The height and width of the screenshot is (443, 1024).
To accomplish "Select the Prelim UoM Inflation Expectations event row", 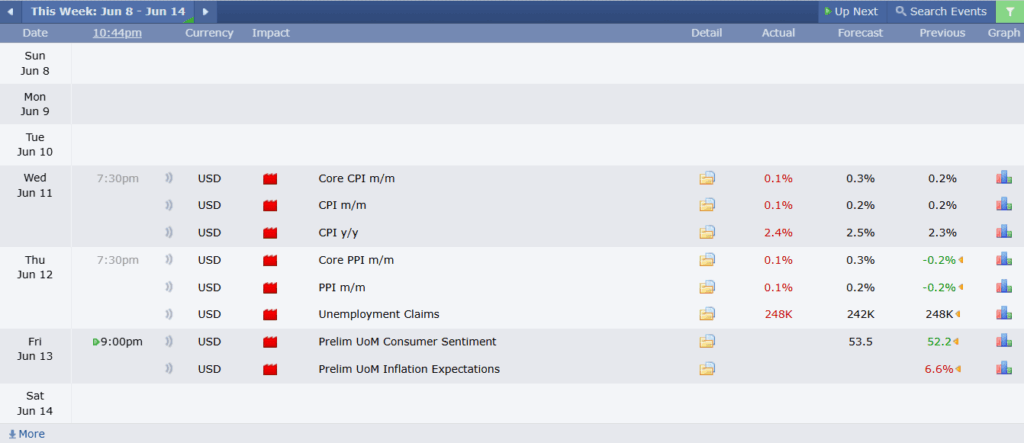I will pos(408,369).
